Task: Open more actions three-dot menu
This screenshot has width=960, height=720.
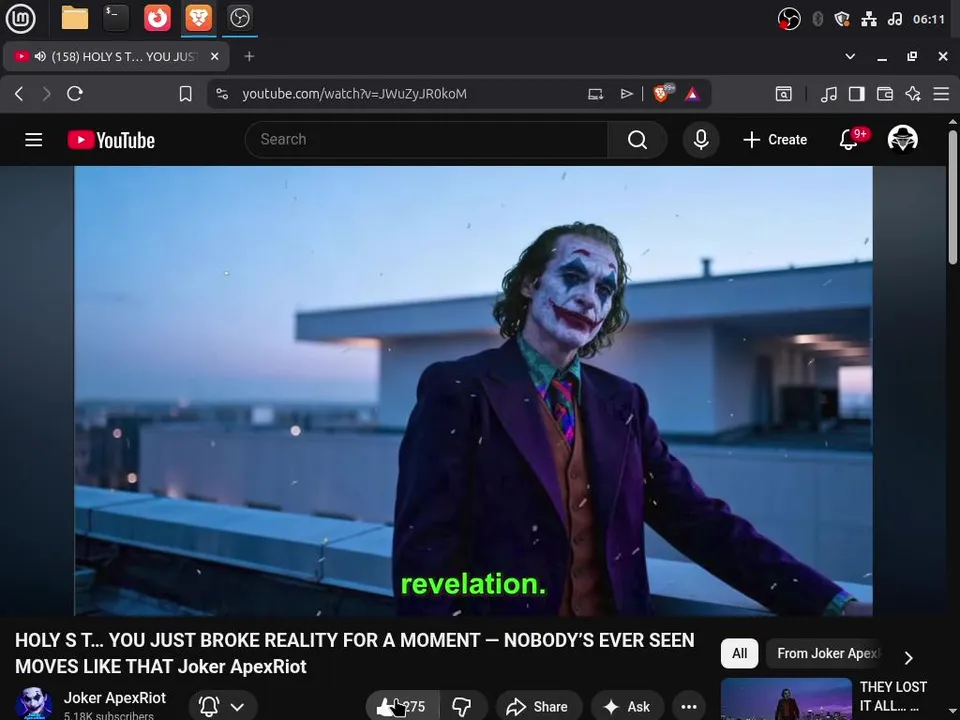Action: [689, 706]
